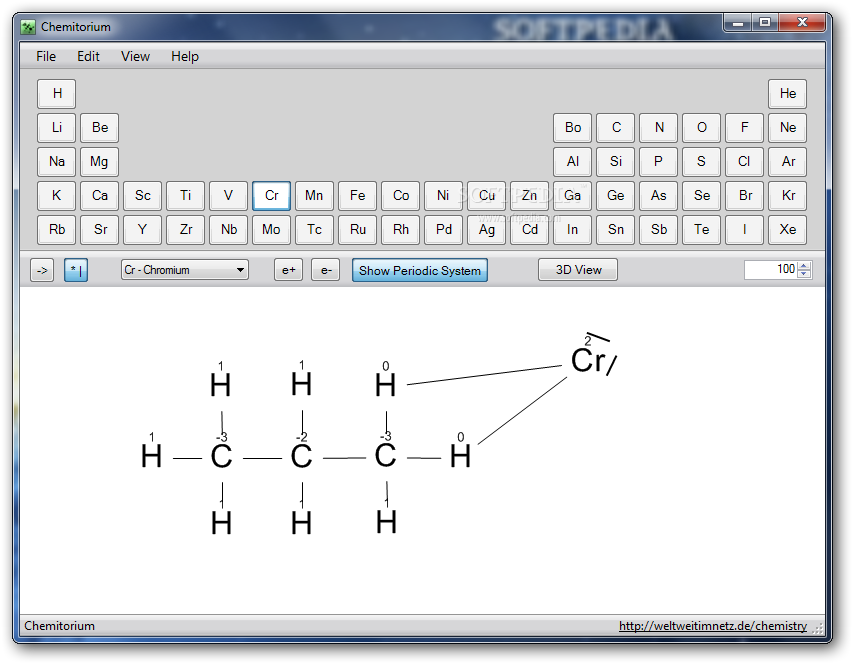Choose Nitrogen (N) element button
This screenshot has width=853, height=664.
pyautogui.click(x=658, y=128)
